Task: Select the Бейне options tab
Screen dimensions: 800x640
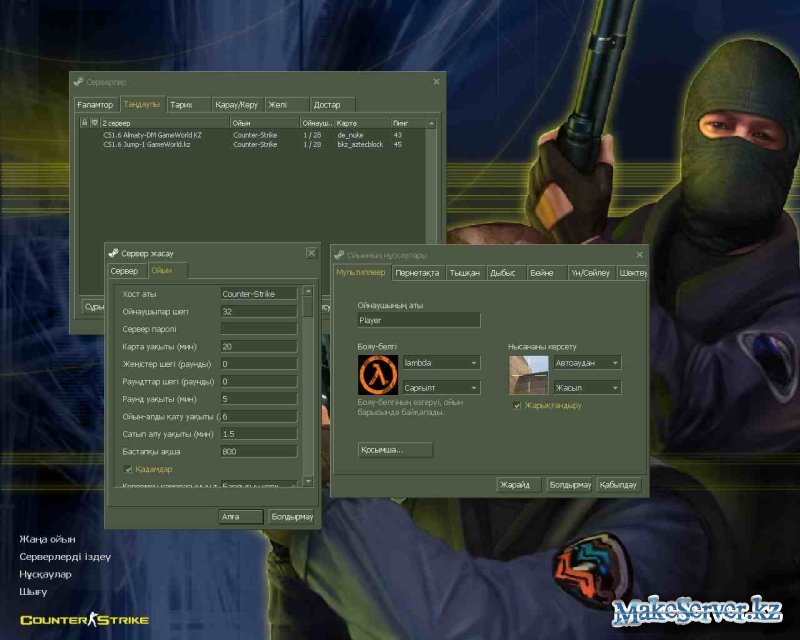Action: (546, 273)
